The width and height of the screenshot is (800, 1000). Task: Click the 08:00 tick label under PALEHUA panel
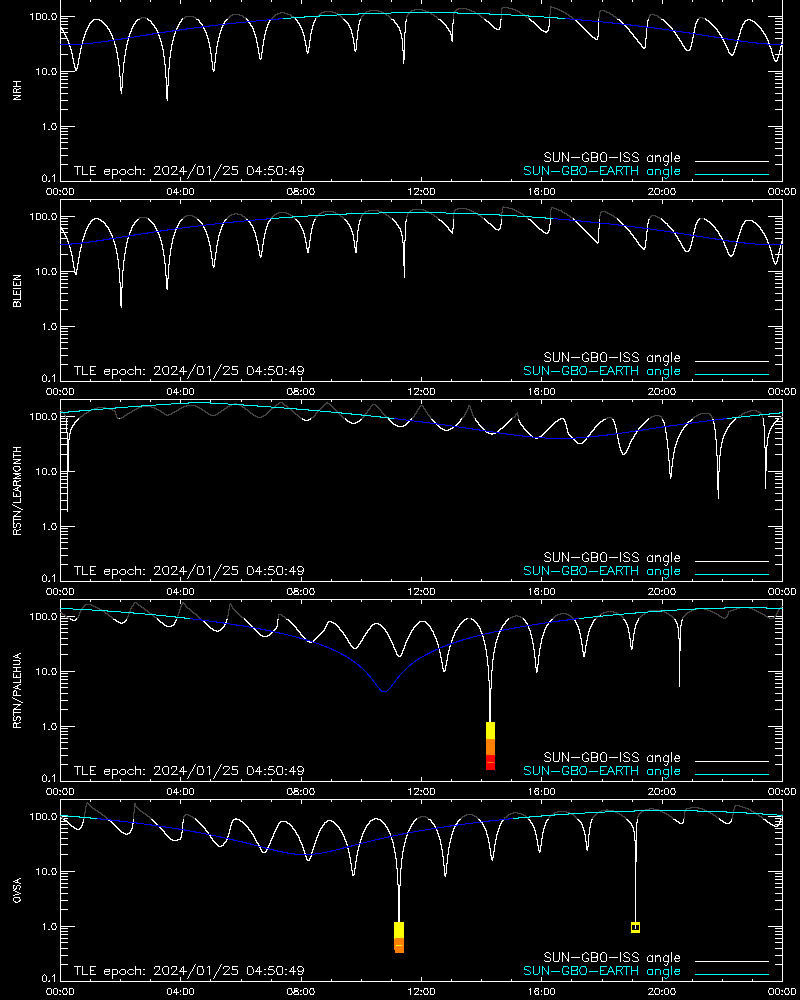click(x=300, y=791)
